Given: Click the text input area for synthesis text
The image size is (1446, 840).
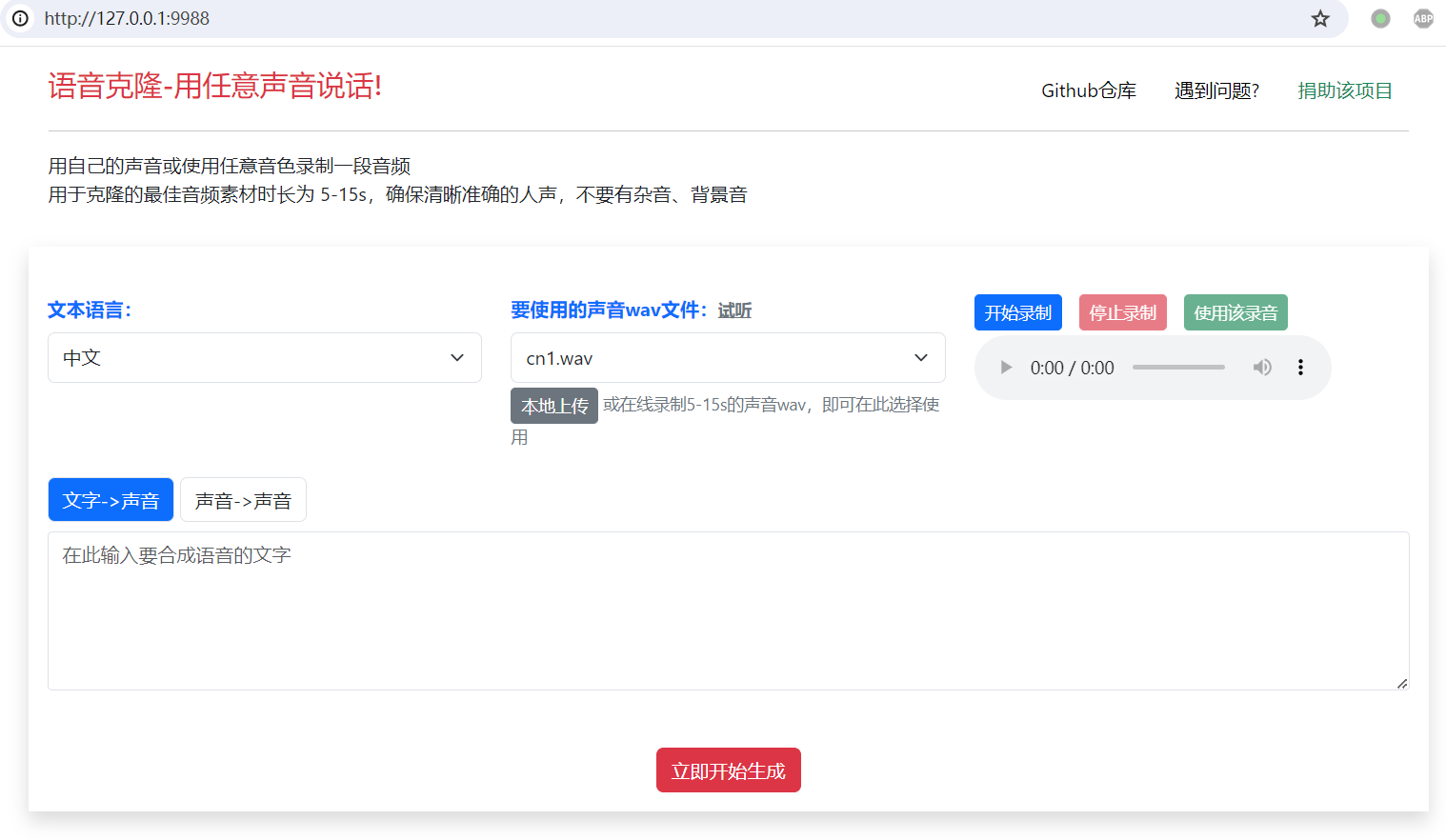Looking at the screenshot, I should point(729,610).
